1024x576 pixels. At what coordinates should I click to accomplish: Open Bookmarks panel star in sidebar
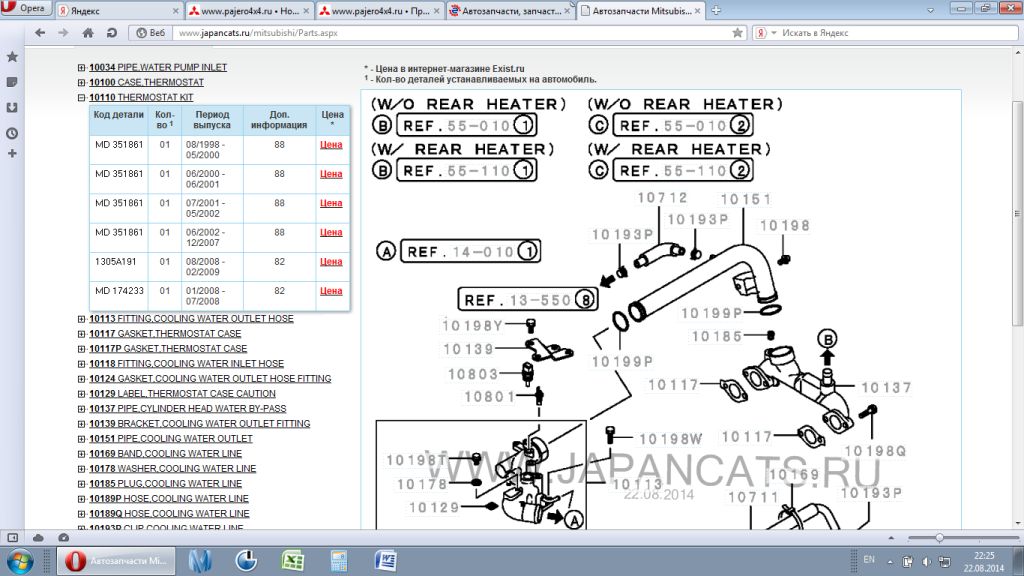coord(12,57)
